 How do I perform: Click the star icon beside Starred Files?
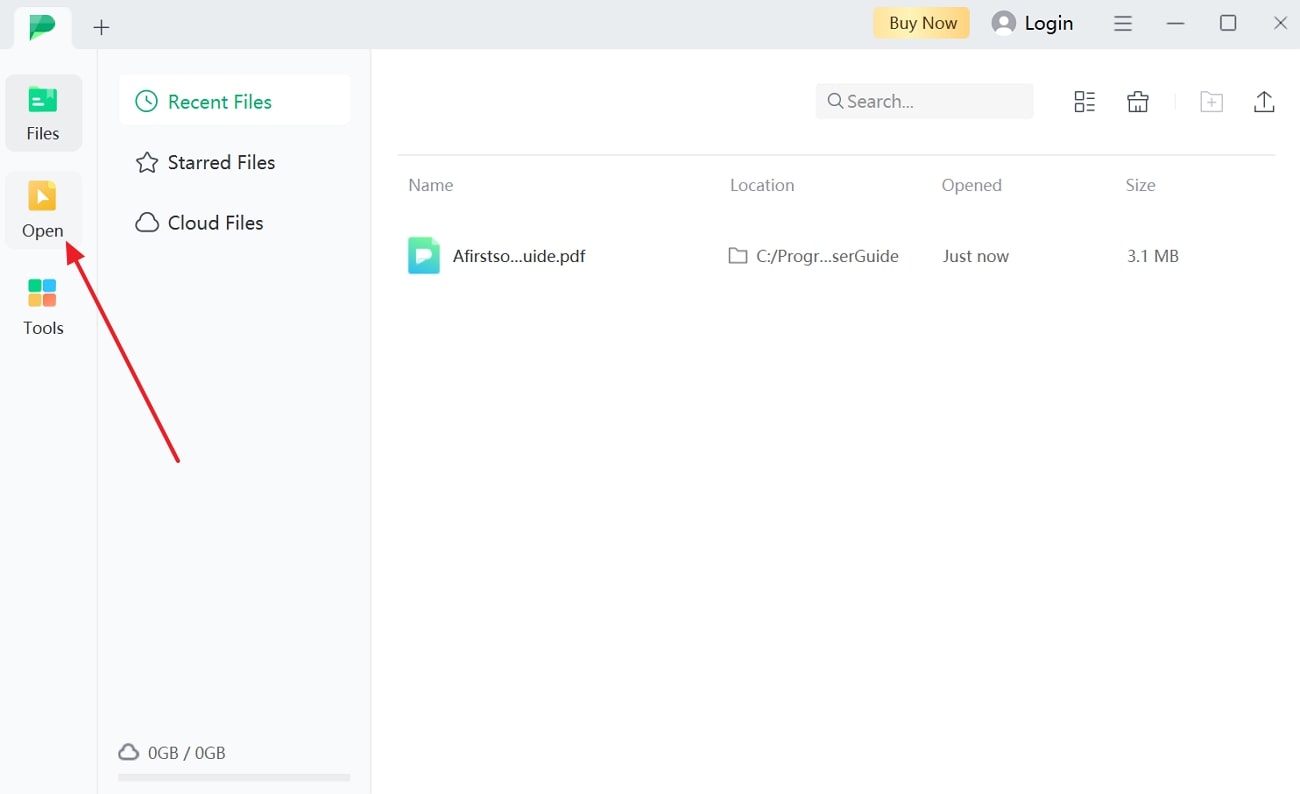147,162
